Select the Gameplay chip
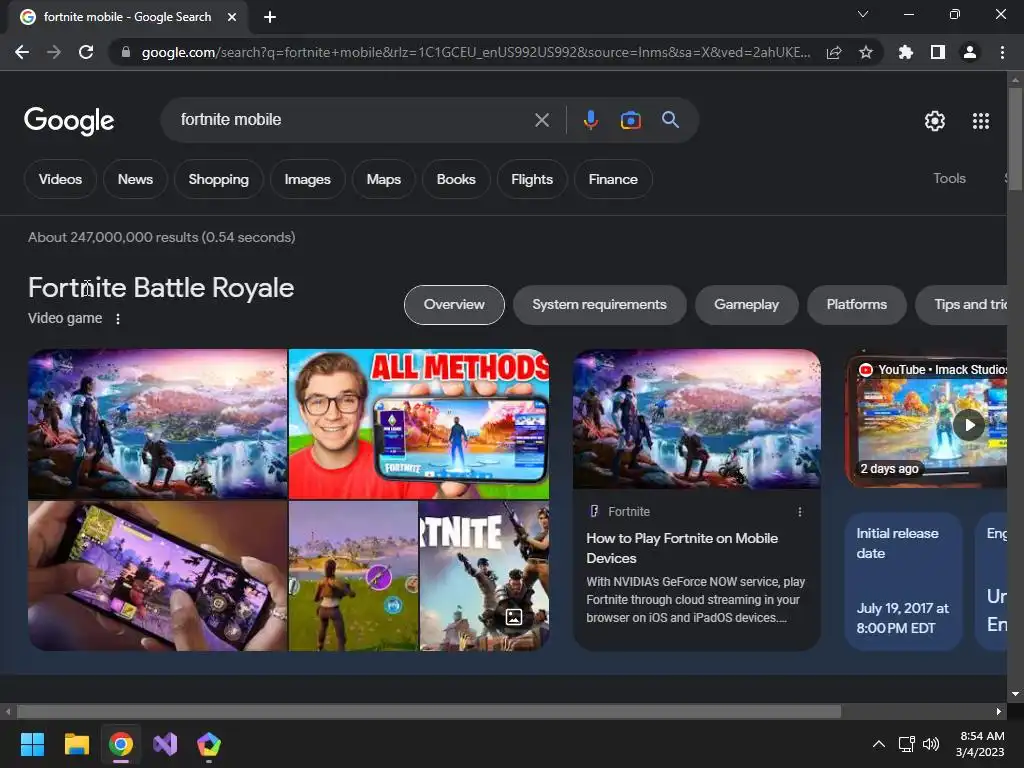 746,305
